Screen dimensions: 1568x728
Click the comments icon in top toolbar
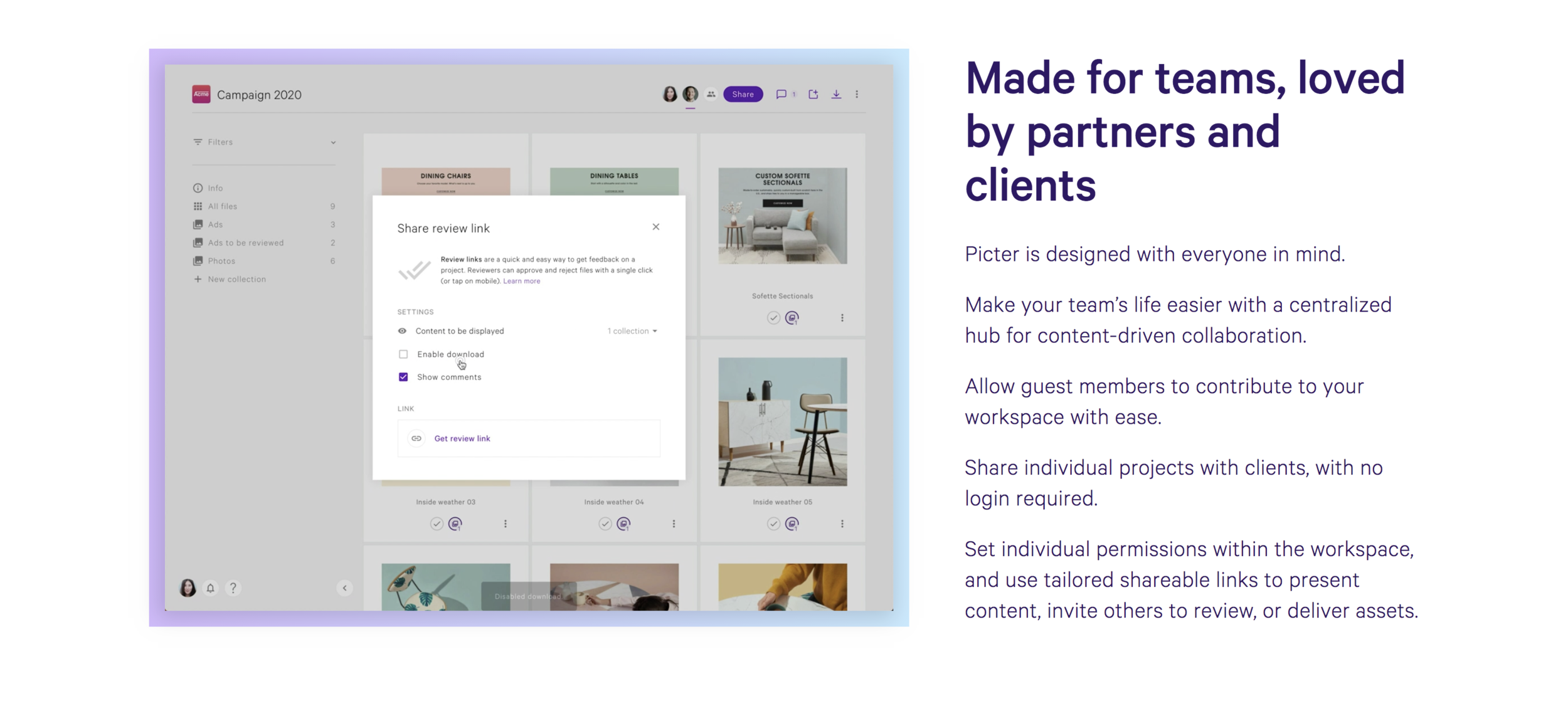coord(781,94)
